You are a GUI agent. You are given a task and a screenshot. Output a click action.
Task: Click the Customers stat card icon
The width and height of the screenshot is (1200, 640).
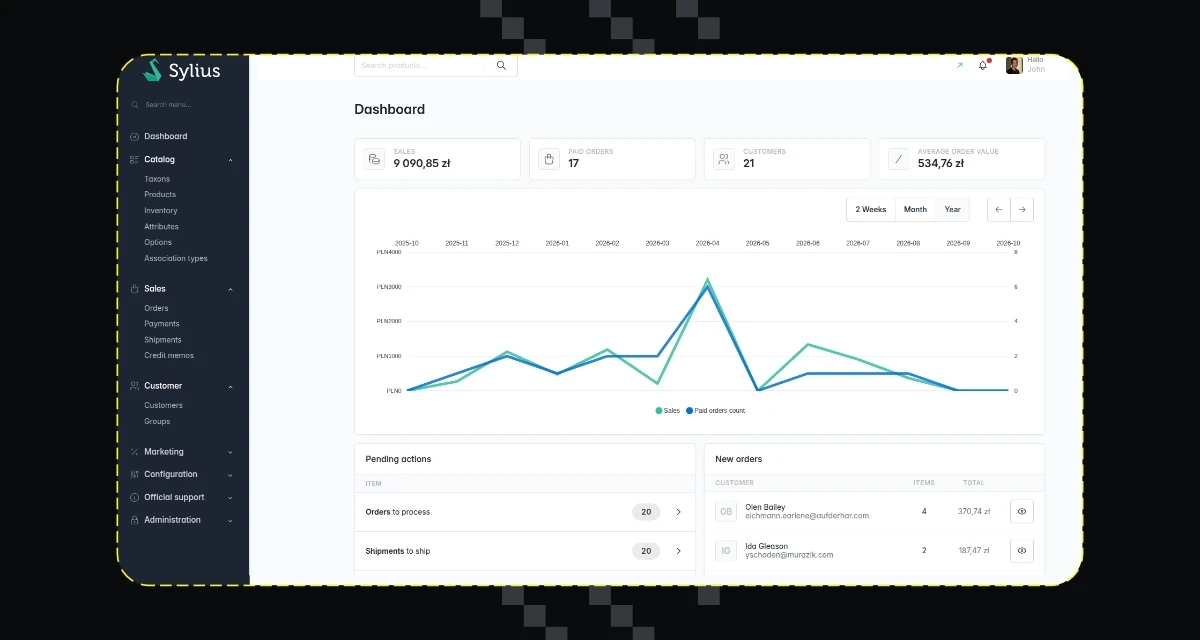click(x=723, y=159)
